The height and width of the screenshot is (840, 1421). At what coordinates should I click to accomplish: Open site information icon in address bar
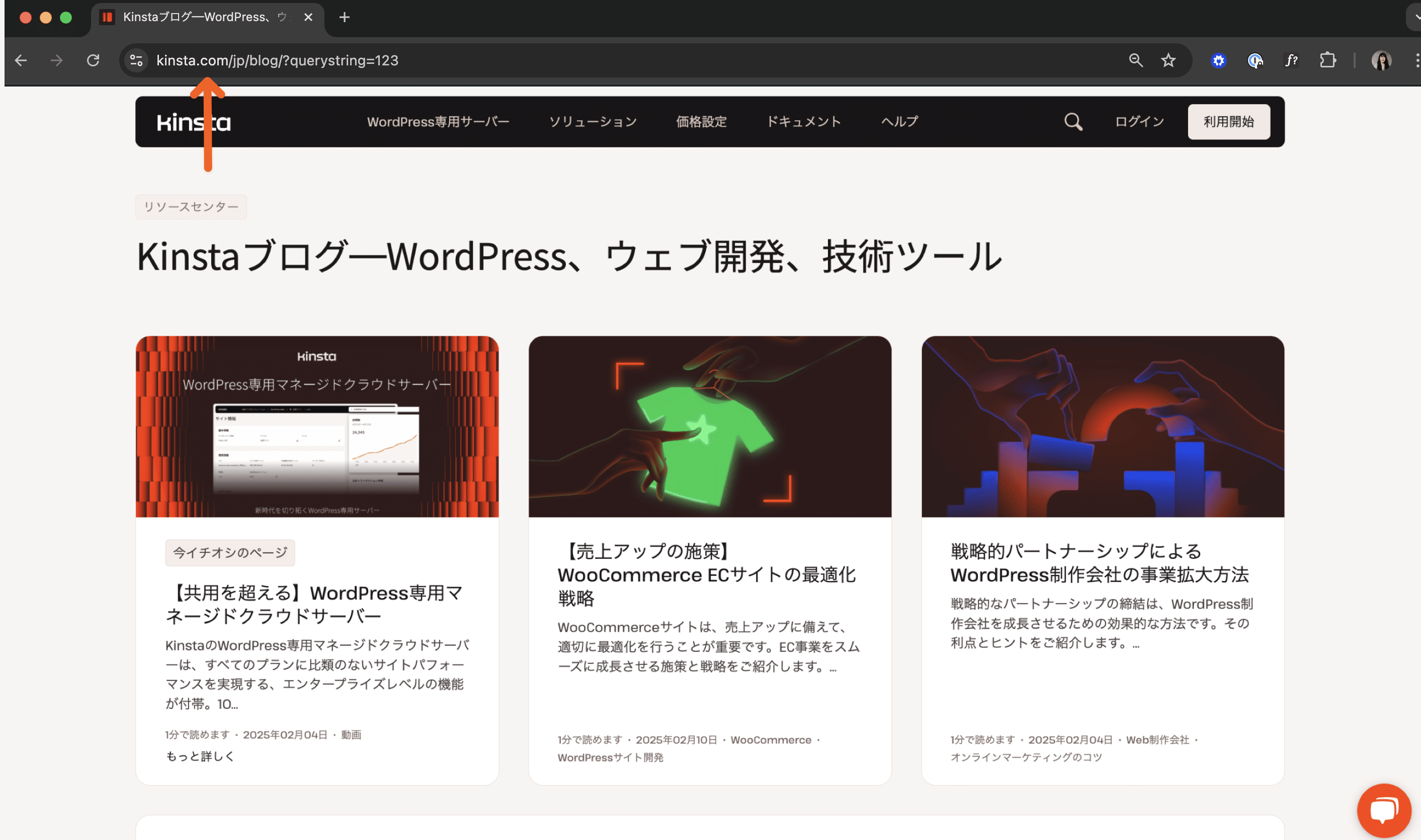tap(136, 60)
